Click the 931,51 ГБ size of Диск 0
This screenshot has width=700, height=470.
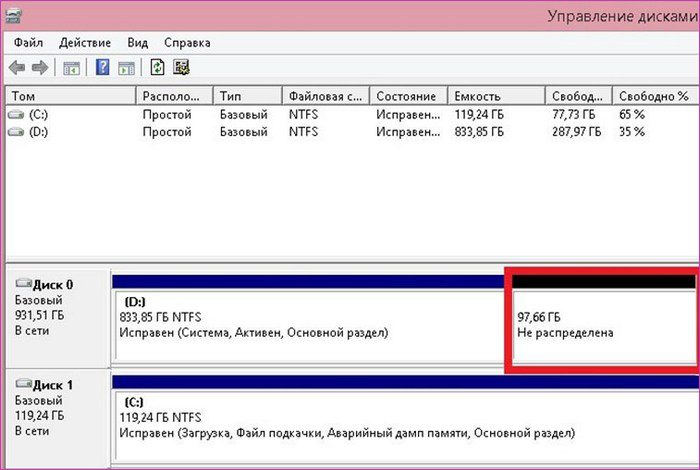(39, 316)
